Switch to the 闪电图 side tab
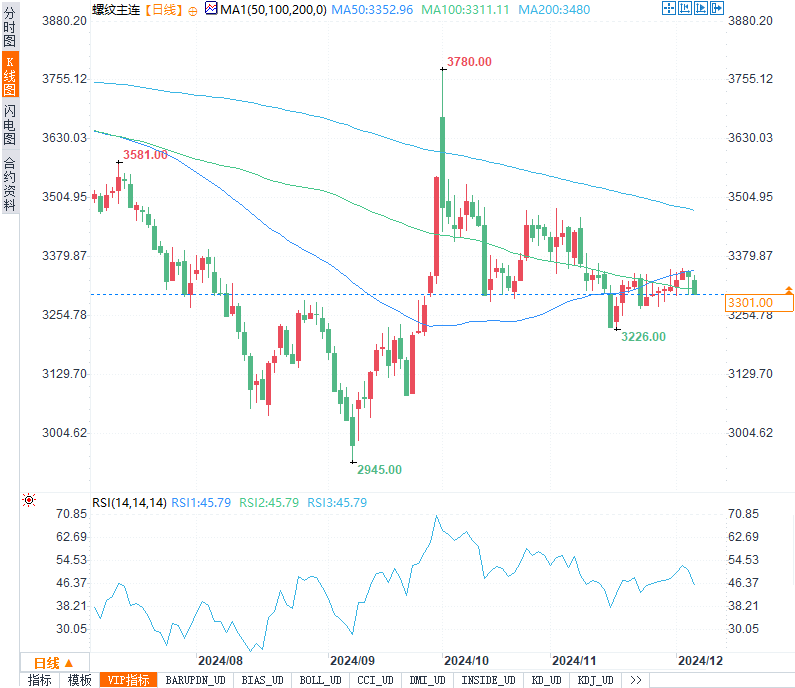795x688 pixels. [x=10, y=125]
